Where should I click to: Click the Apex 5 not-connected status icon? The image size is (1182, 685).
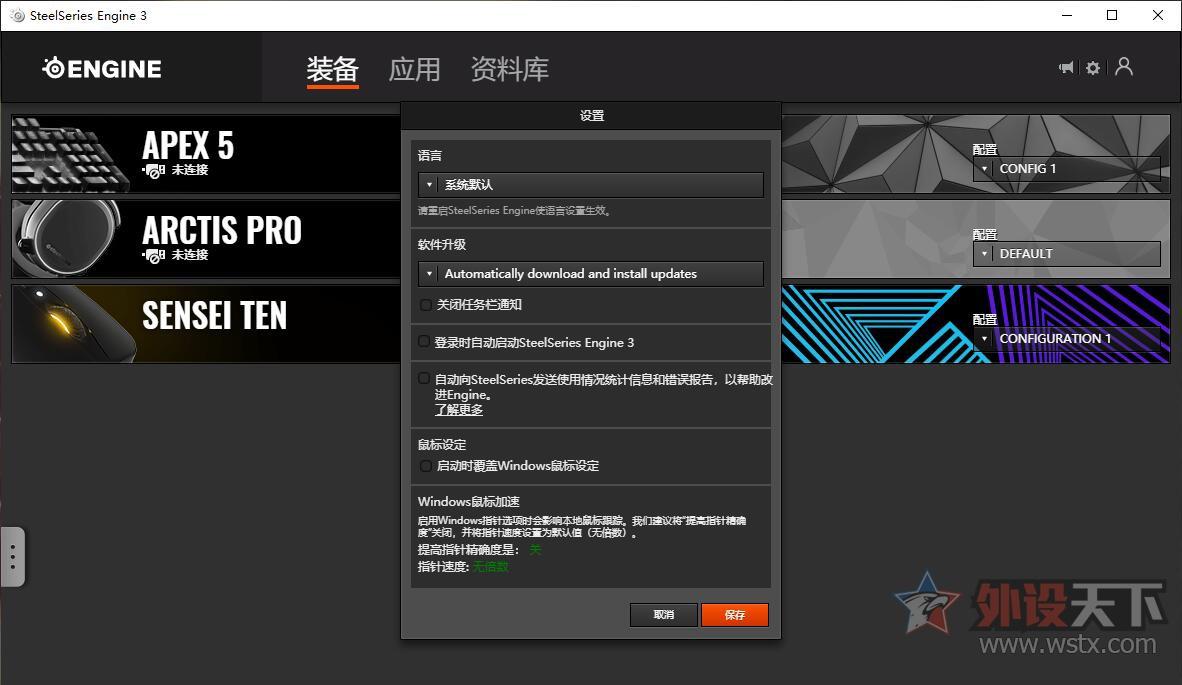pyautogui.click(x=154, y=171)
